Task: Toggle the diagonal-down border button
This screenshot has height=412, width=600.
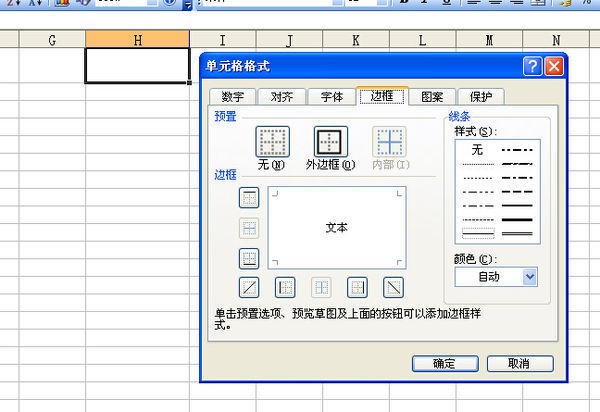Action: 393,287
